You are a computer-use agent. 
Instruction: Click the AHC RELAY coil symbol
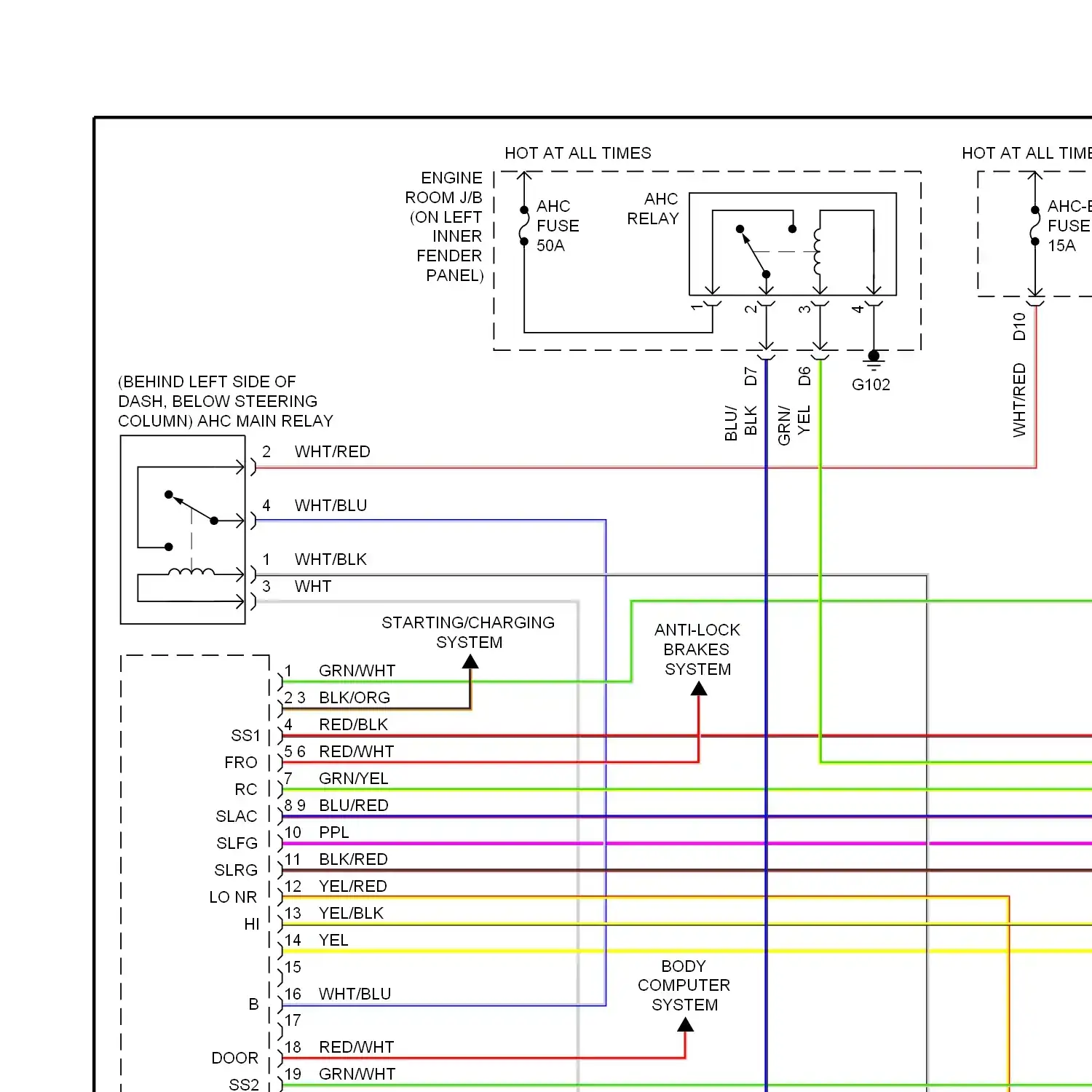click(x=817, y=251)
